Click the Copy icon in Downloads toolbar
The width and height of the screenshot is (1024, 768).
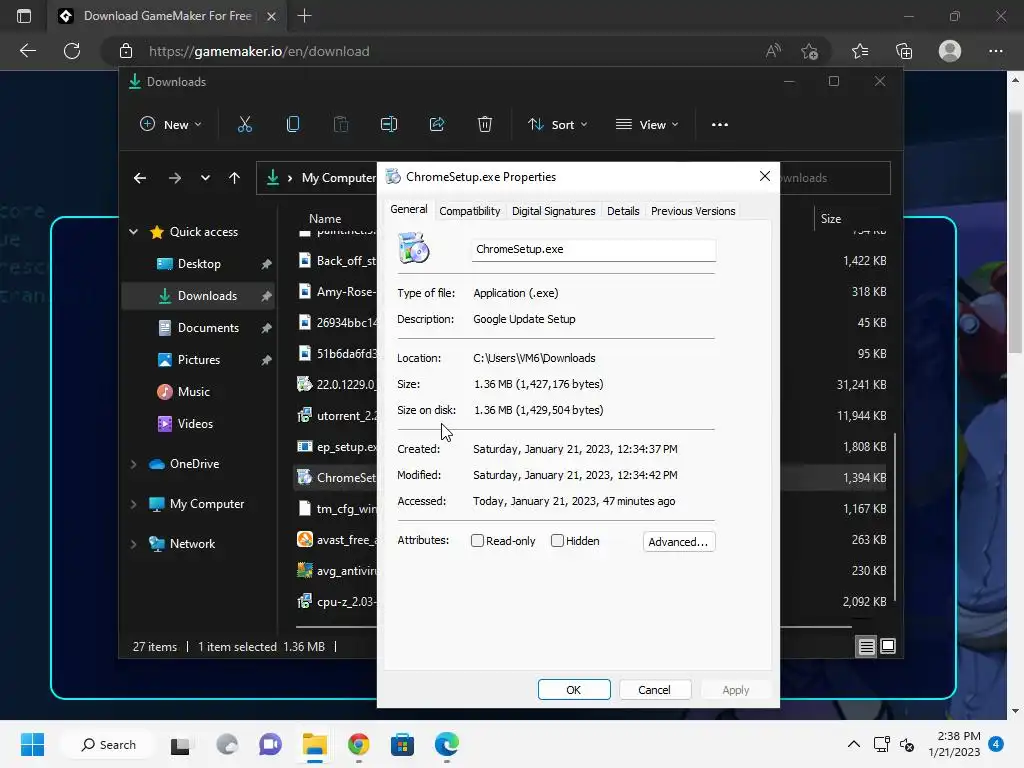[x=293, y=124]
